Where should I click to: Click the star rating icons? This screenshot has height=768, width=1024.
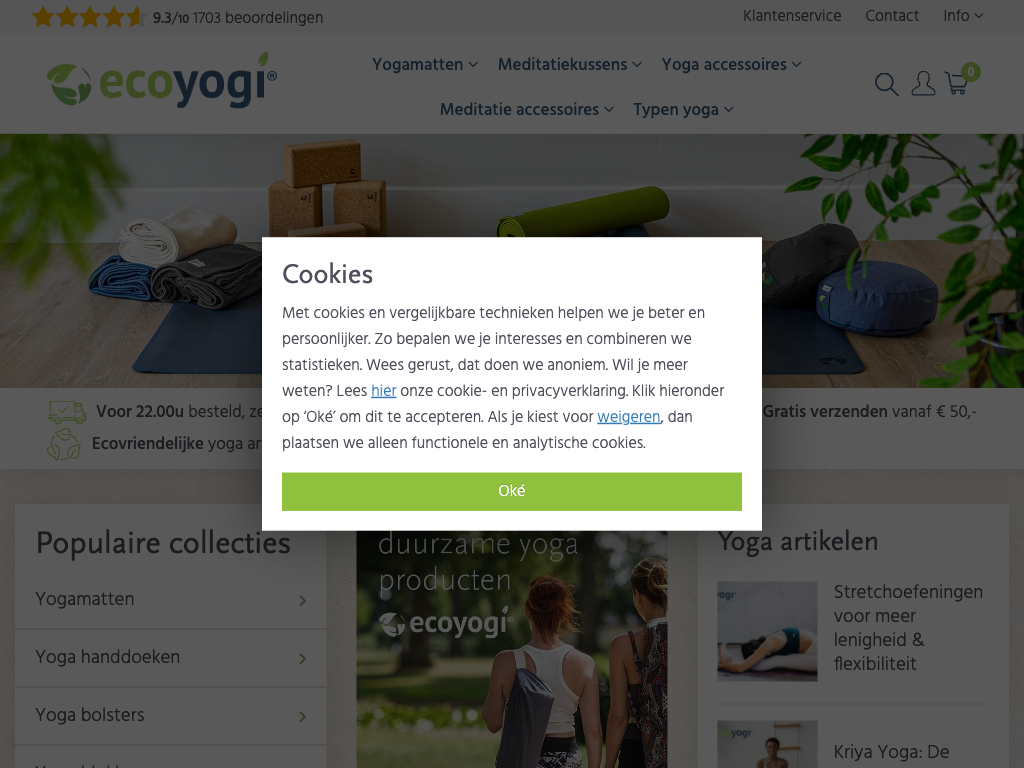89,17
